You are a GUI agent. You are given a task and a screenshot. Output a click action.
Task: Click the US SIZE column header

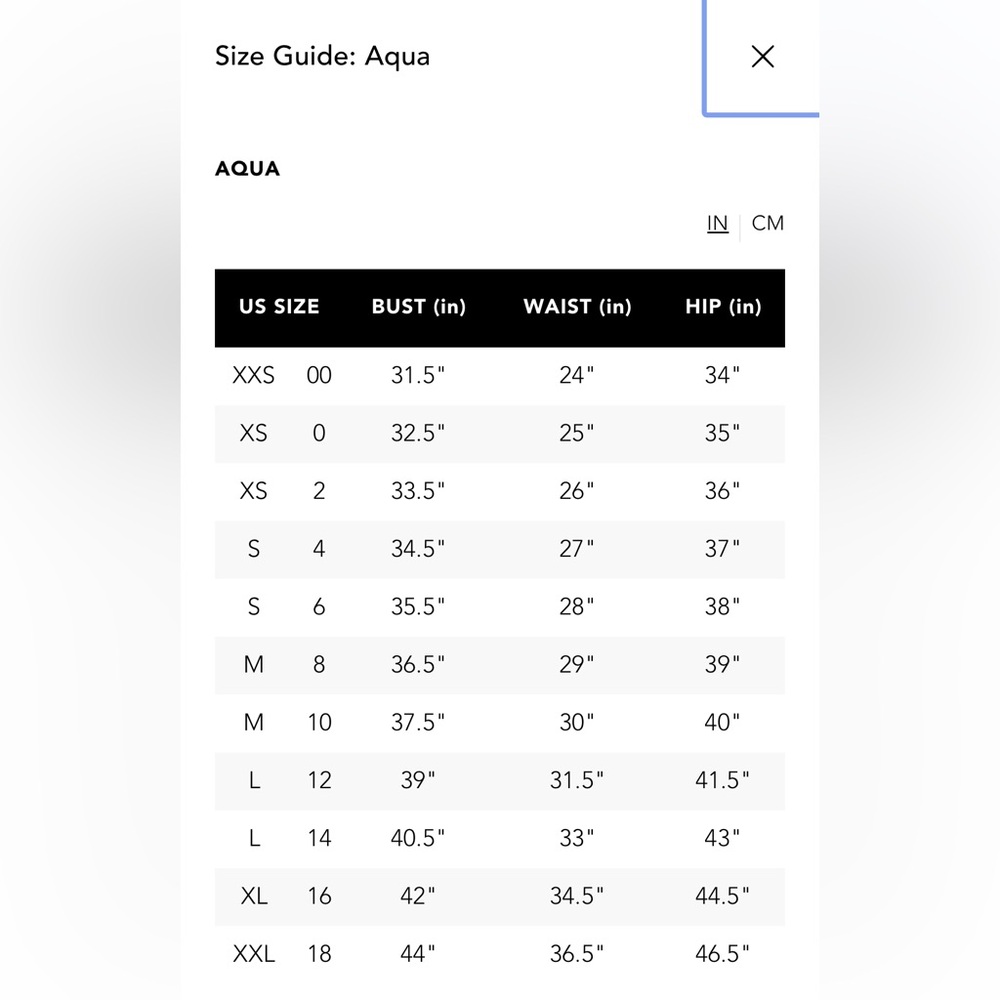[279, 307]
